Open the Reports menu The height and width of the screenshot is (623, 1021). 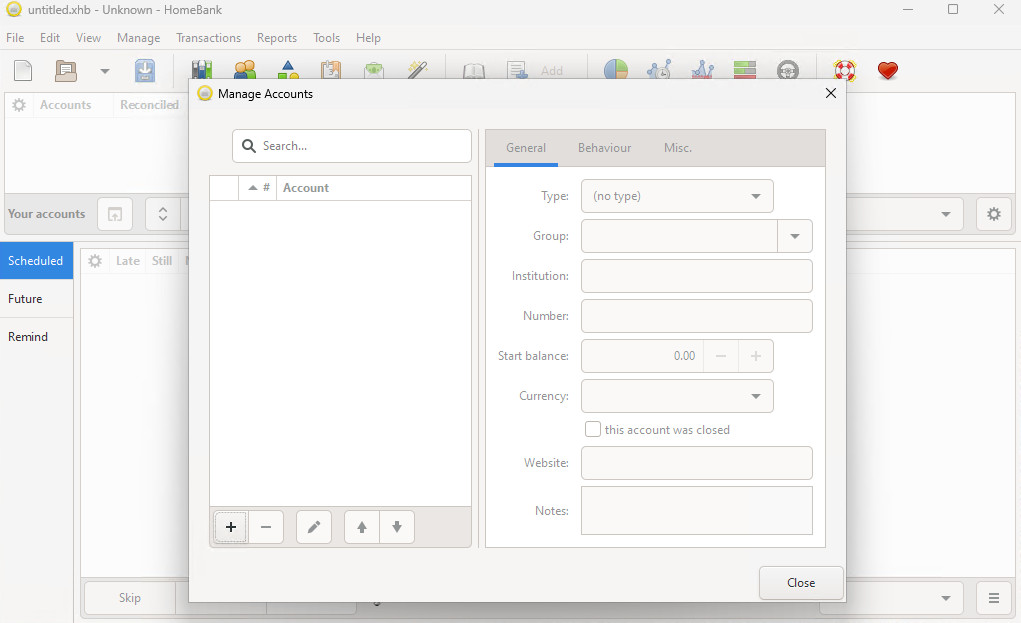[x=277, y=38]
